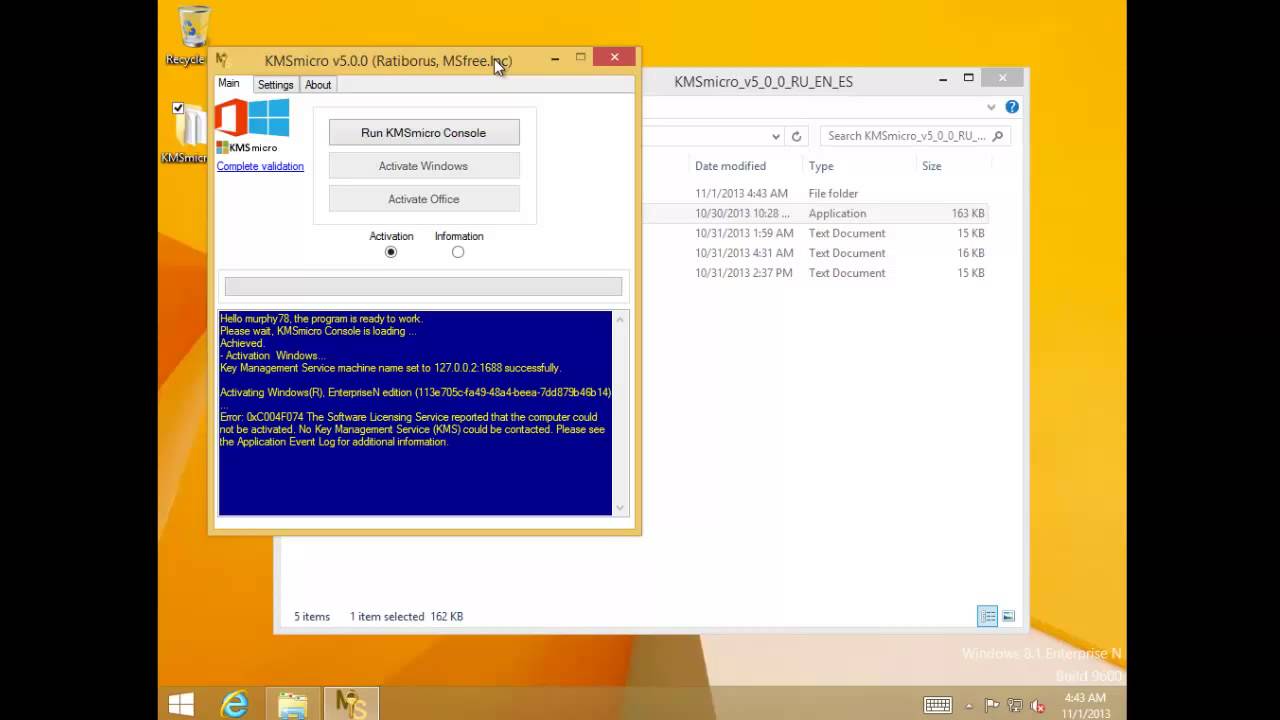1280x720 pixels.
Task: Click the muted volume icon
Action: [x=1037, y=705]
